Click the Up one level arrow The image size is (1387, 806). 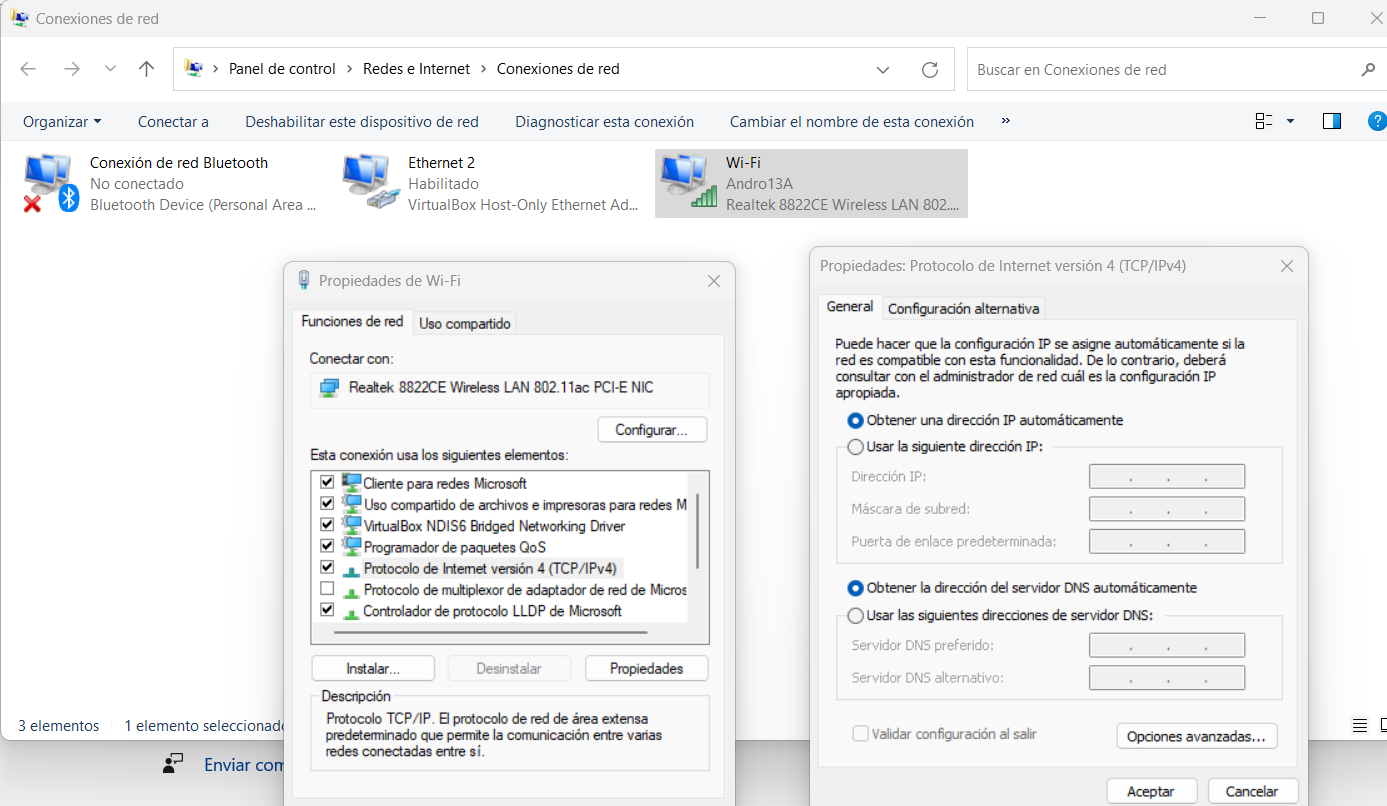point(147,69)
